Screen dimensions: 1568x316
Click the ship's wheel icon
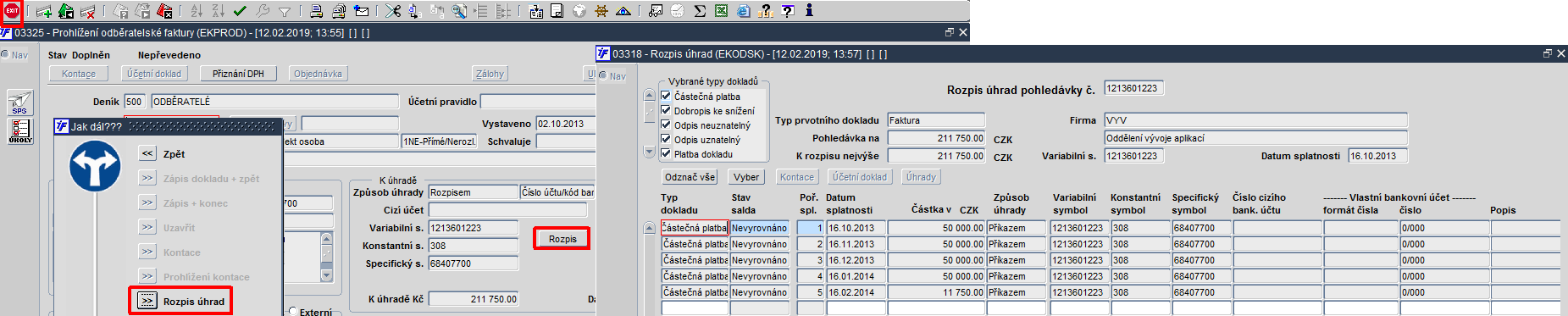[x=601, y=11]
